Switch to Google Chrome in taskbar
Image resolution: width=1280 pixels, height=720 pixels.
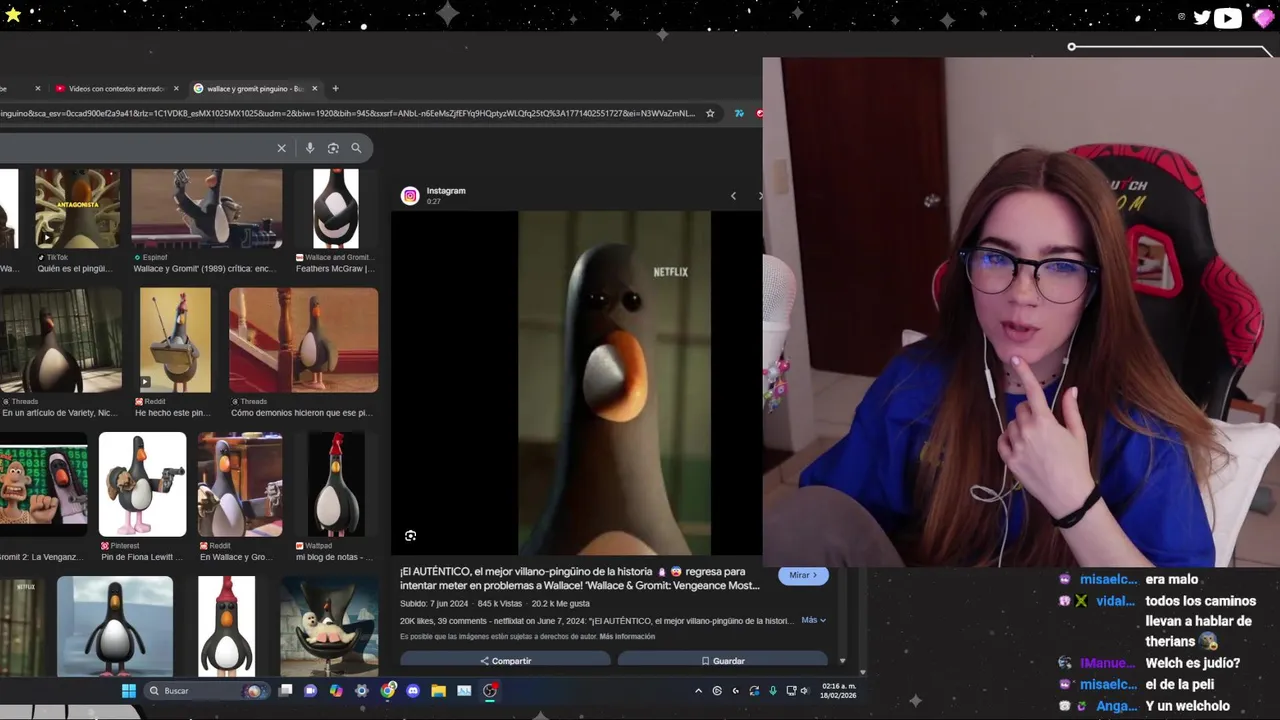(388, 690)
